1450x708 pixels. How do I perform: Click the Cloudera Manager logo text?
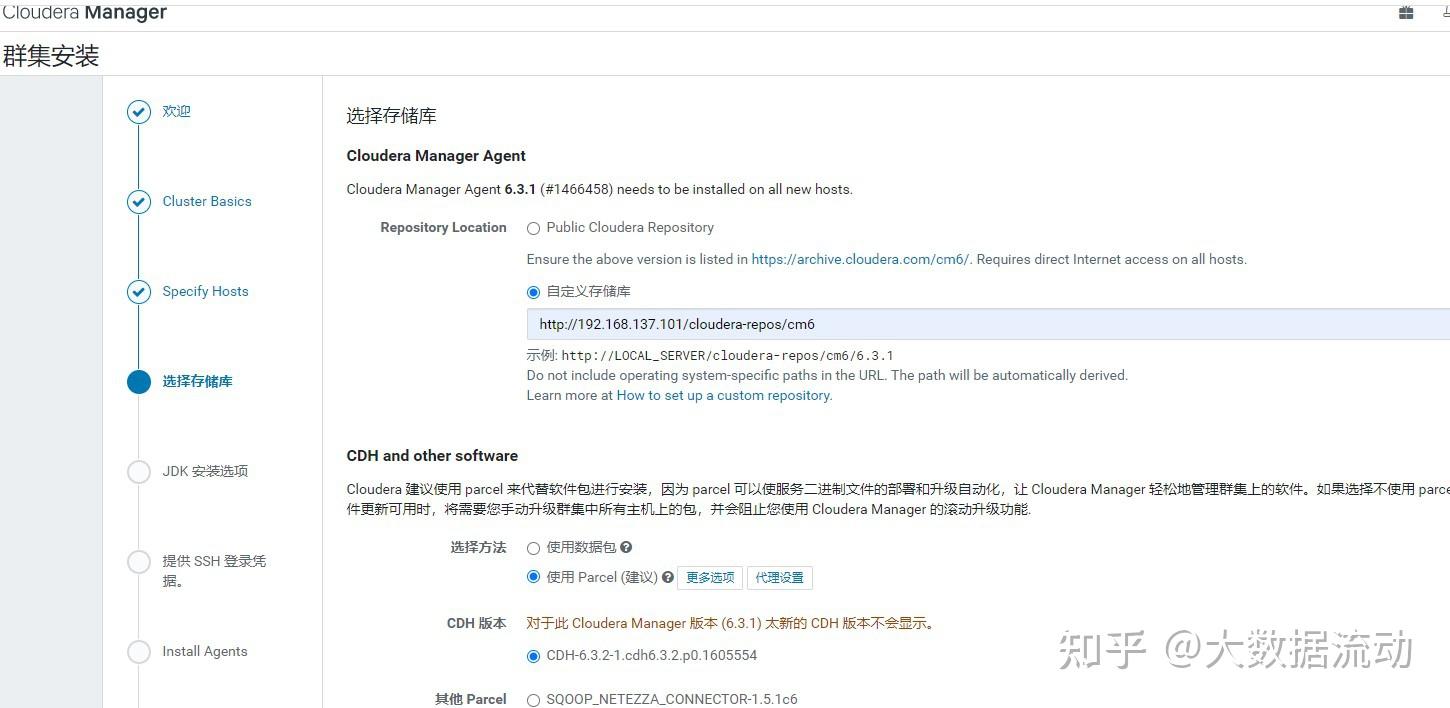tap(85, 12)
